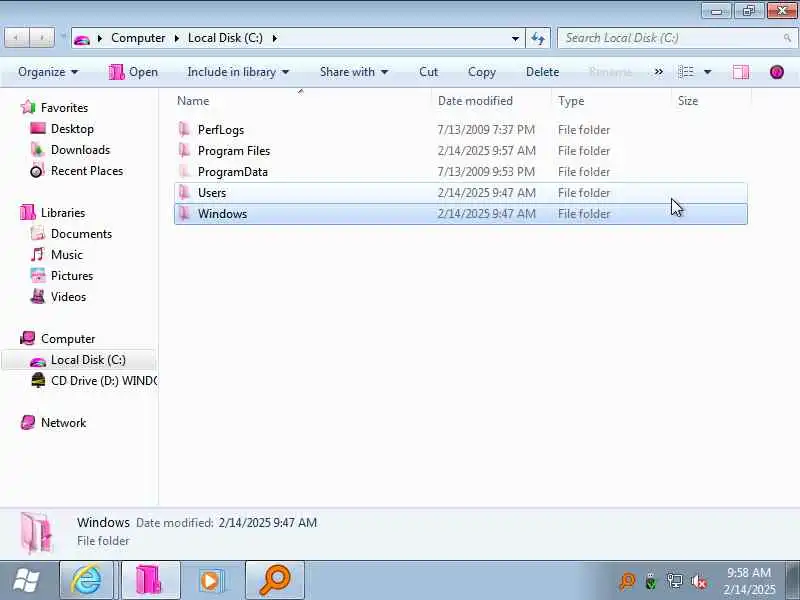The width and height of the screenshot is (800, 600).
Task: Open the PerfLogs folder icon
Action: (184, 130)
